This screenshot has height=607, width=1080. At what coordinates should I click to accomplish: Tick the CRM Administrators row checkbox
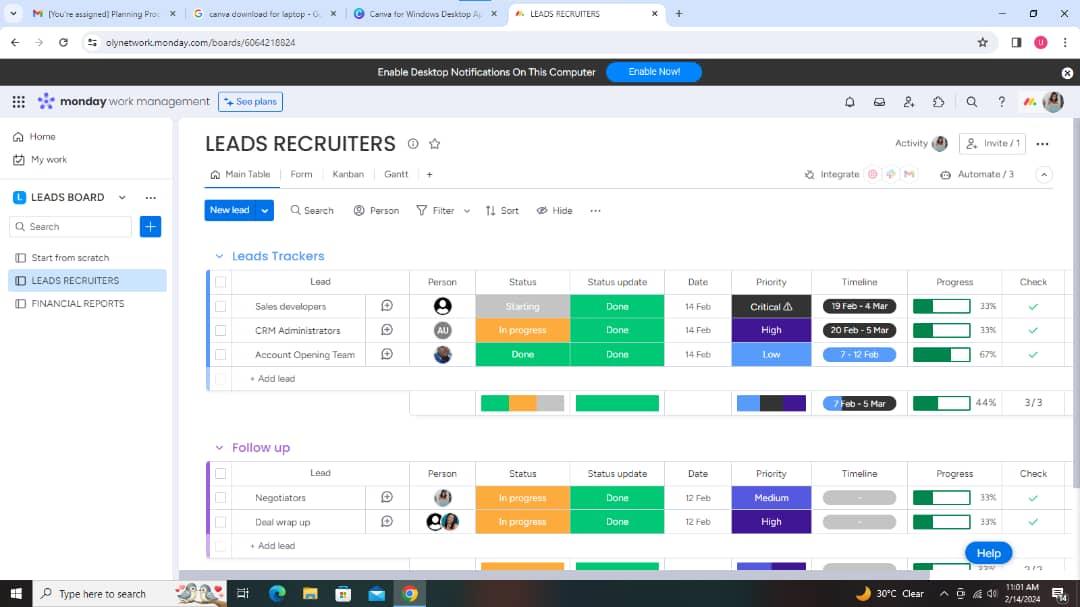[x=221, y=331]
